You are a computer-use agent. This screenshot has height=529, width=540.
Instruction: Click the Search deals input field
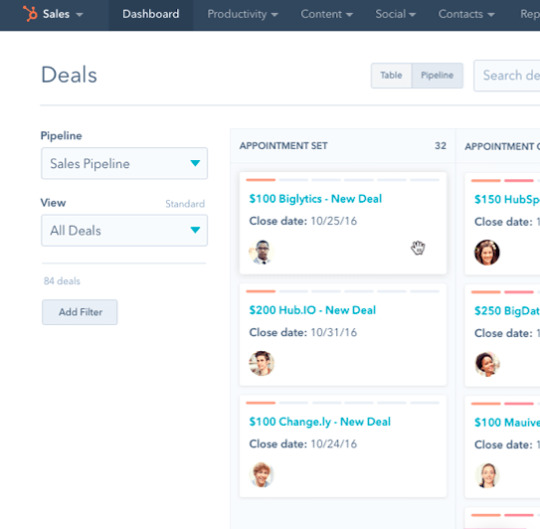(x=507, y=75)
